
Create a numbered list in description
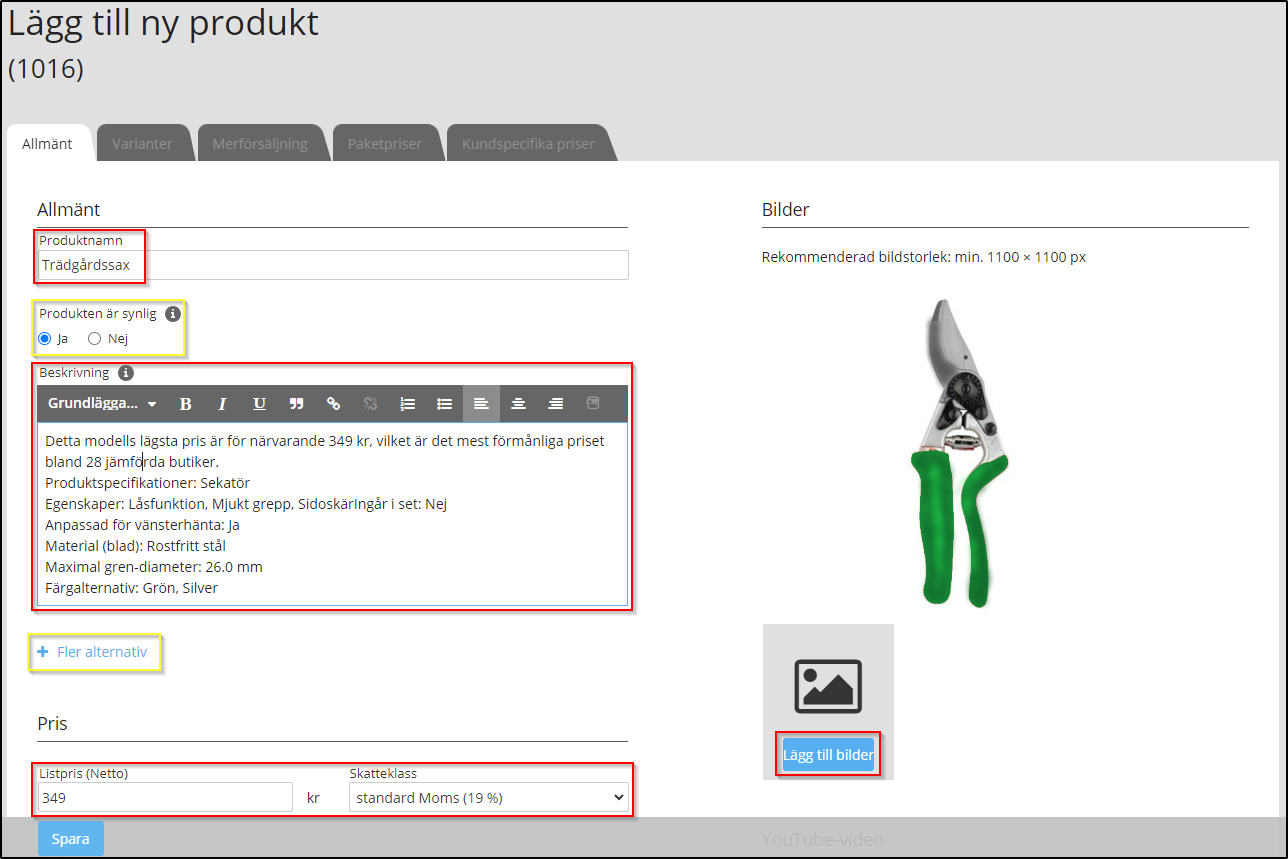pos(407,404)
